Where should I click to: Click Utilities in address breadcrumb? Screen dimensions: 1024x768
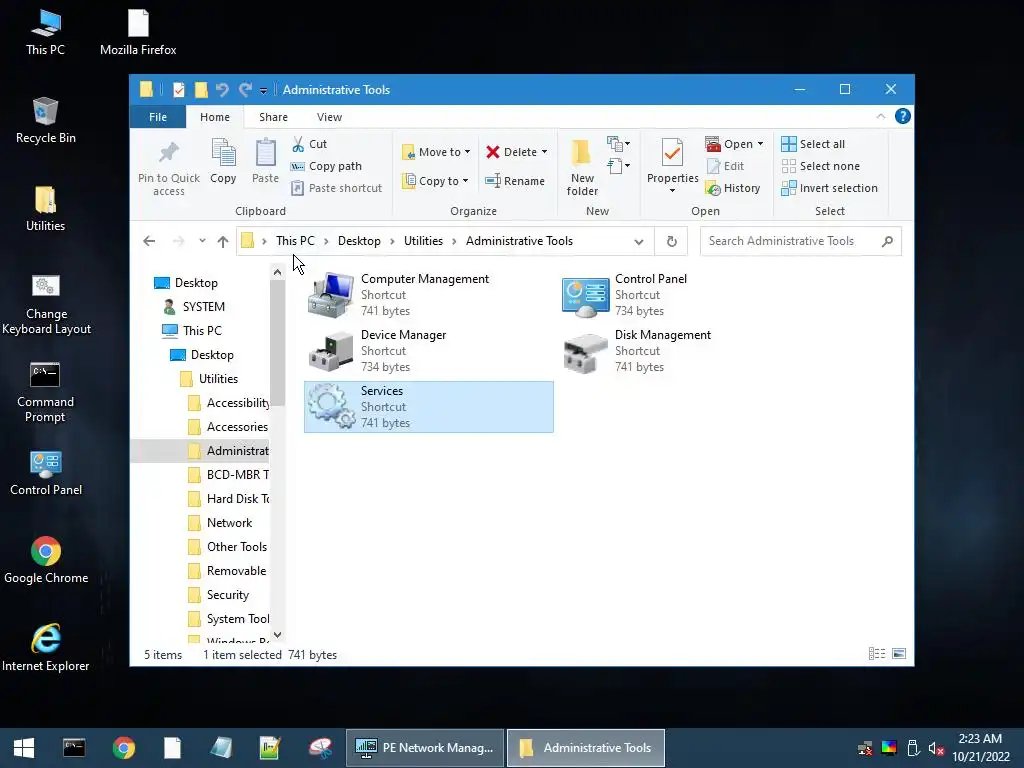423,241
